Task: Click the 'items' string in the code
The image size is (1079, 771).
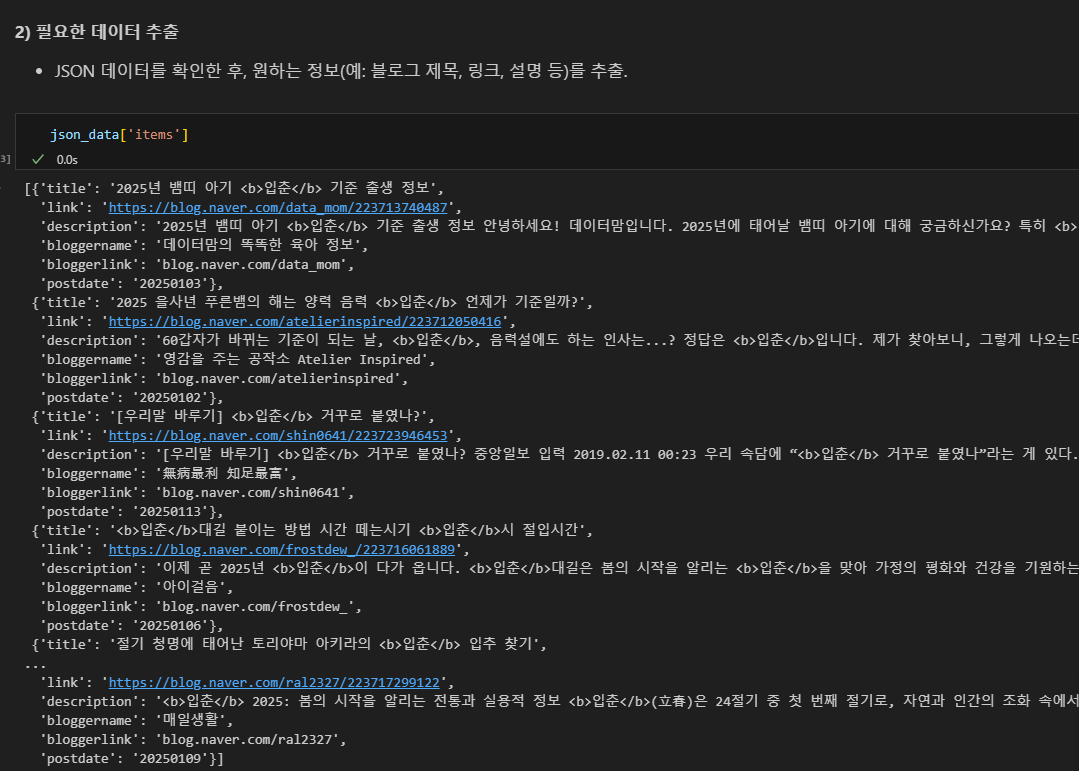Action: tap(153, 134)
